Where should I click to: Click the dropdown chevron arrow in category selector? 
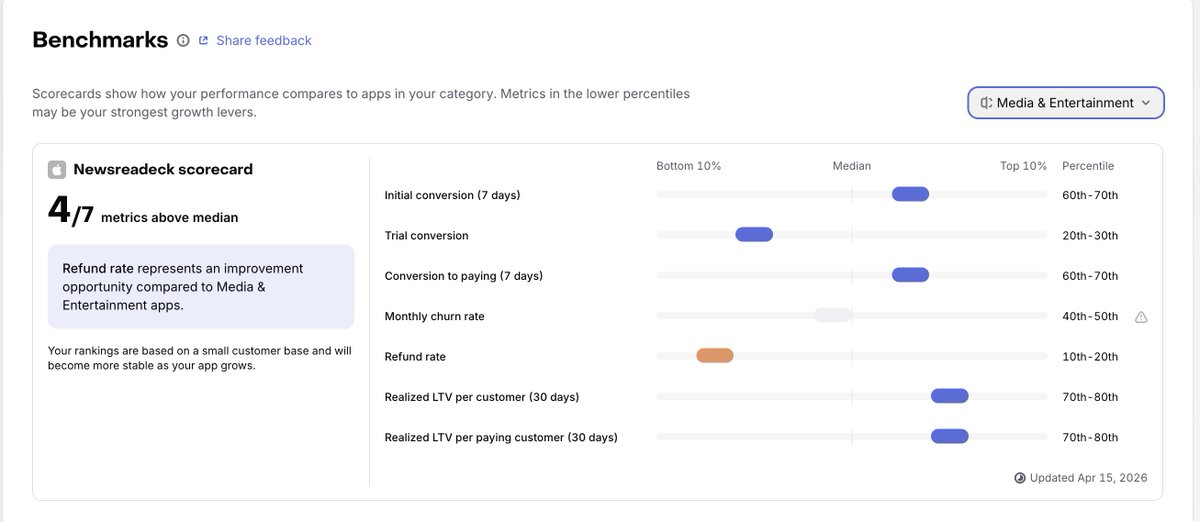pyautogui.click(x=1146, y=103)
